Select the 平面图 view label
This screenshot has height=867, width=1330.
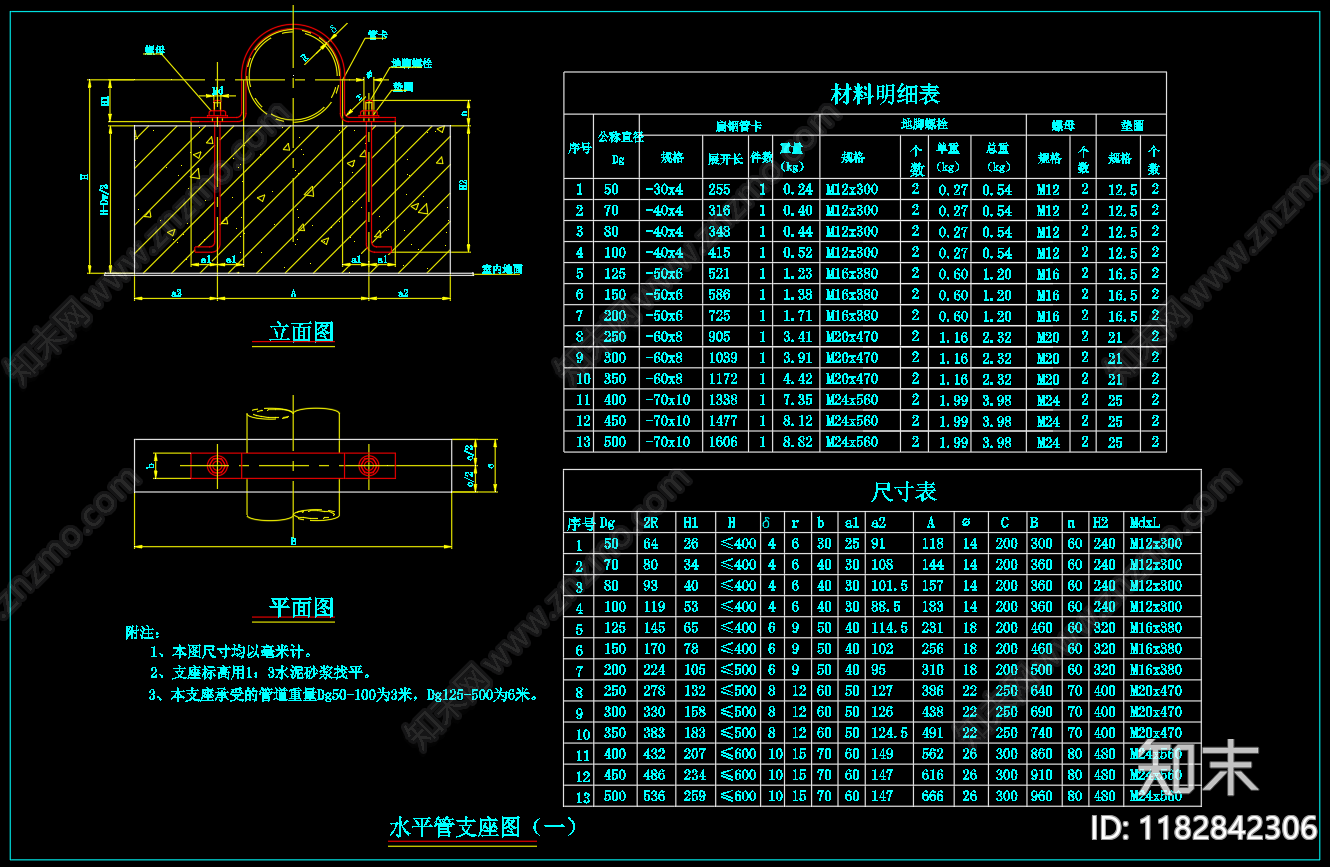tap(302, 607)
